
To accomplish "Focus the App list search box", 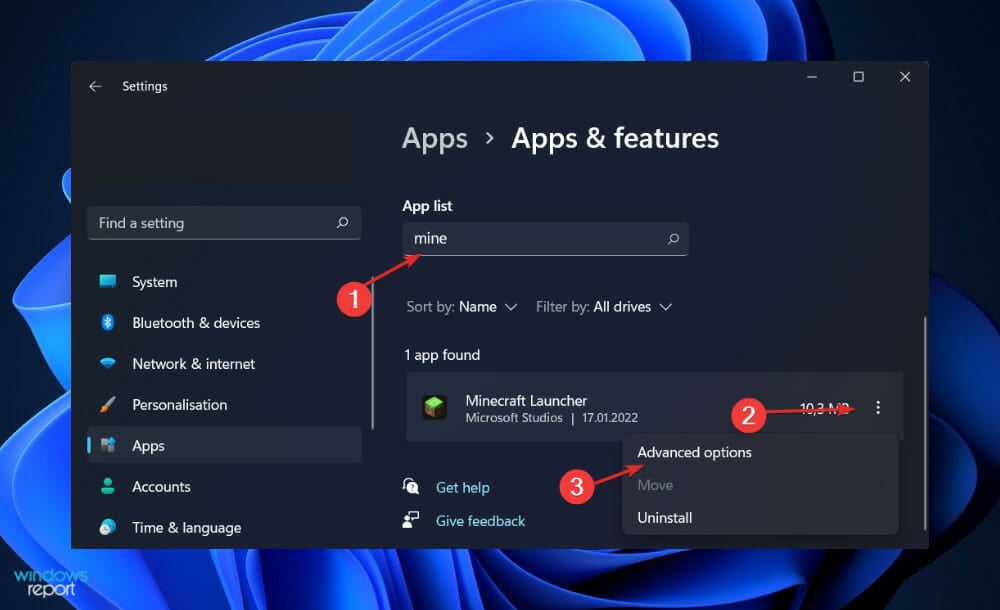I will [x=545, y=239].
